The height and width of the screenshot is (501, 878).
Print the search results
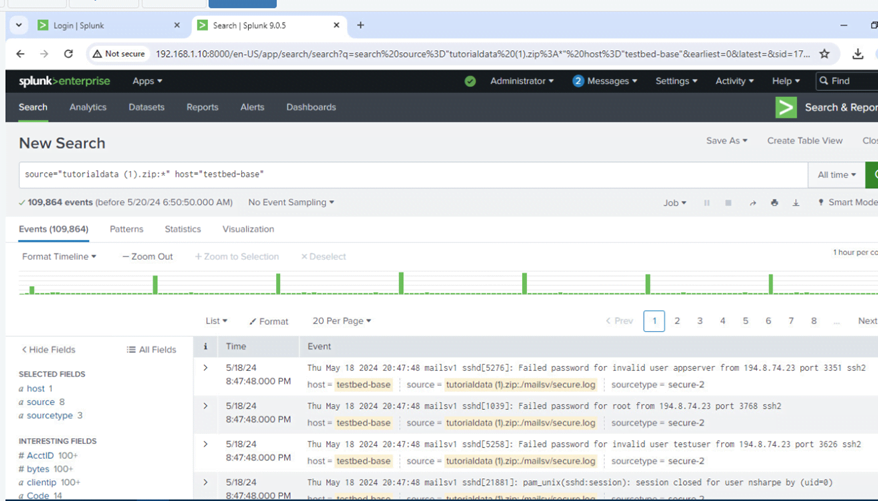[x=774, y=203]
